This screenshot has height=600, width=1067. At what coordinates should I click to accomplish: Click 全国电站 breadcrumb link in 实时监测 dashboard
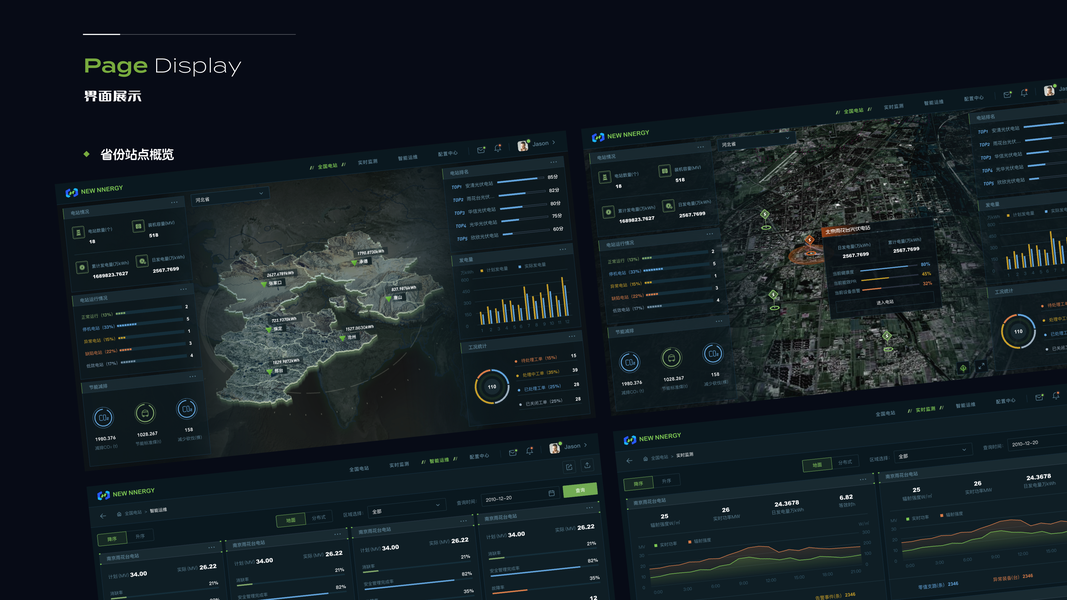pyautogui.click(x=659, y=458)
